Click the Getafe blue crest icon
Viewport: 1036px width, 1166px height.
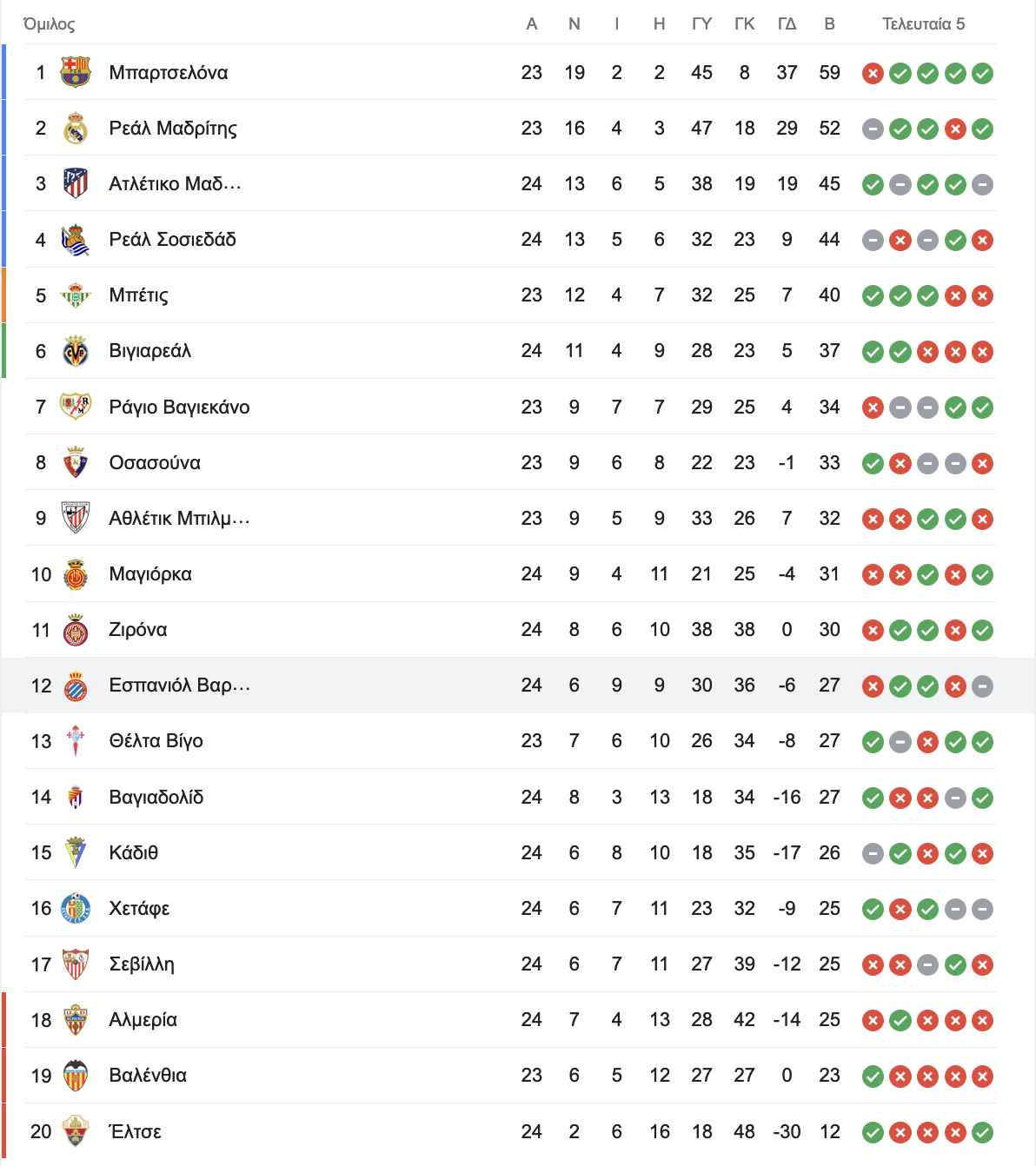point(76,909)
